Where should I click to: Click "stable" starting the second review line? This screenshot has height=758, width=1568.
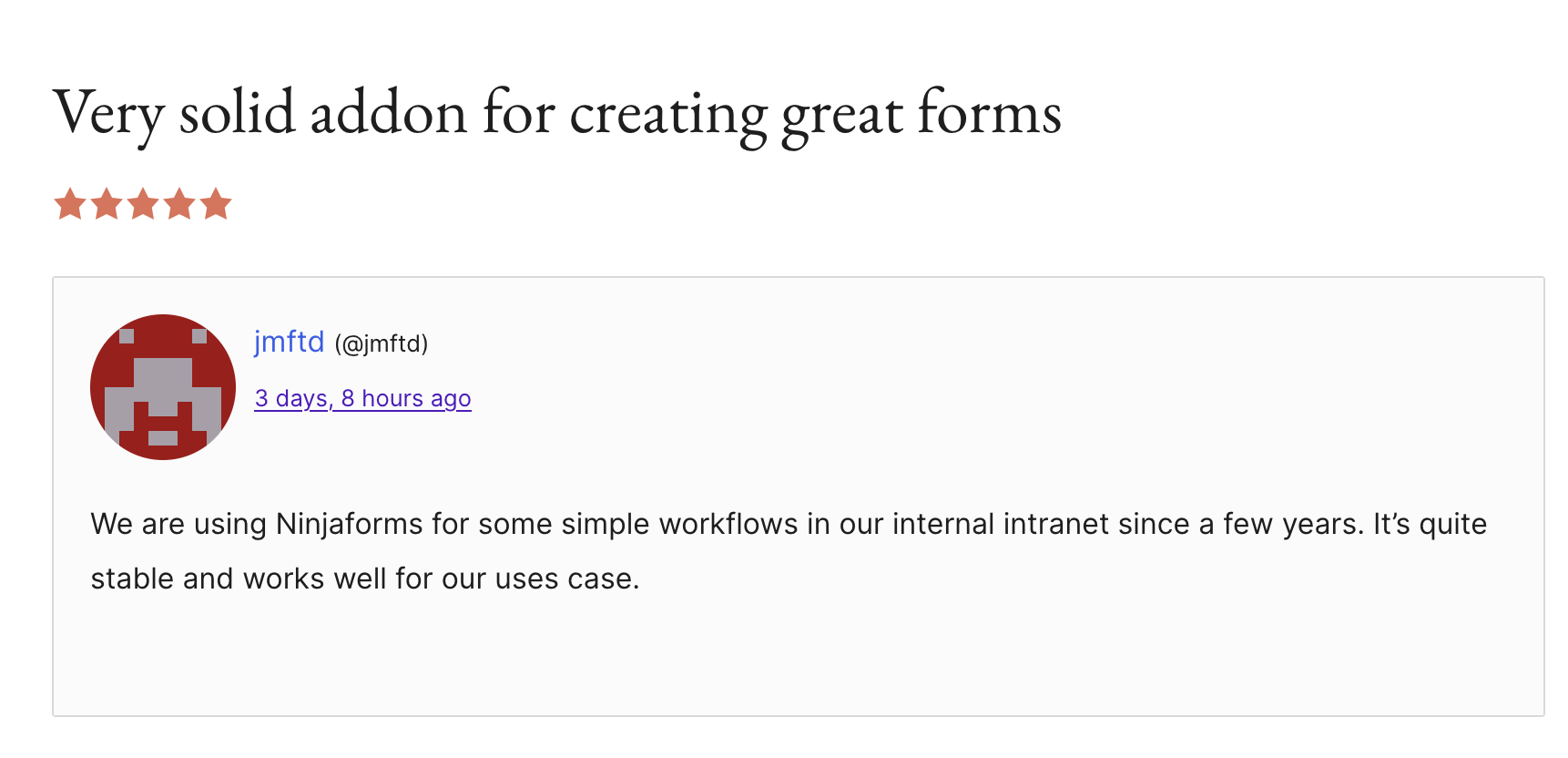pyautogui.click(x=132, y=579)
